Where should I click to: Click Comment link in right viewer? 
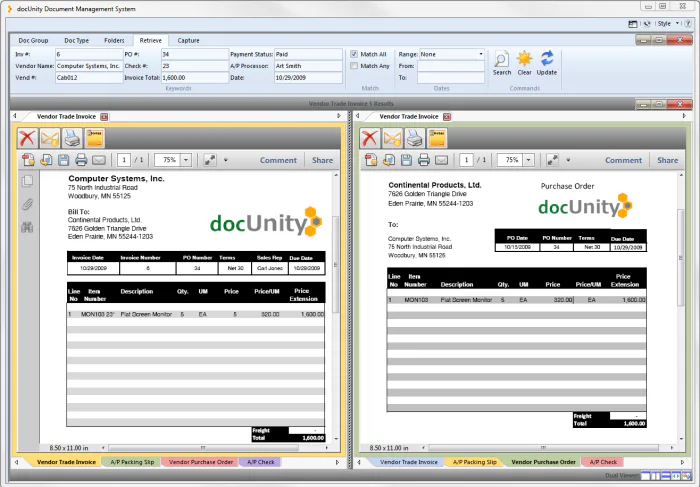click(623, 160)
